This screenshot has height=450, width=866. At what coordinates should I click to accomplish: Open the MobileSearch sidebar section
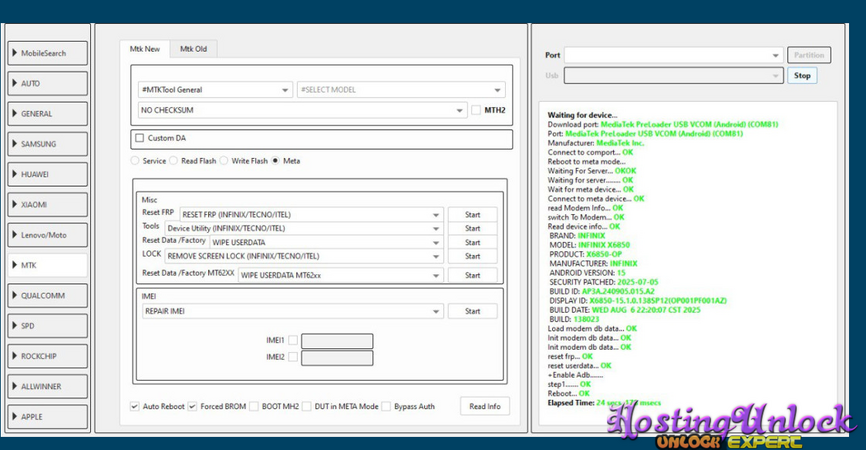pyautogui.click(x=47, y=53)
